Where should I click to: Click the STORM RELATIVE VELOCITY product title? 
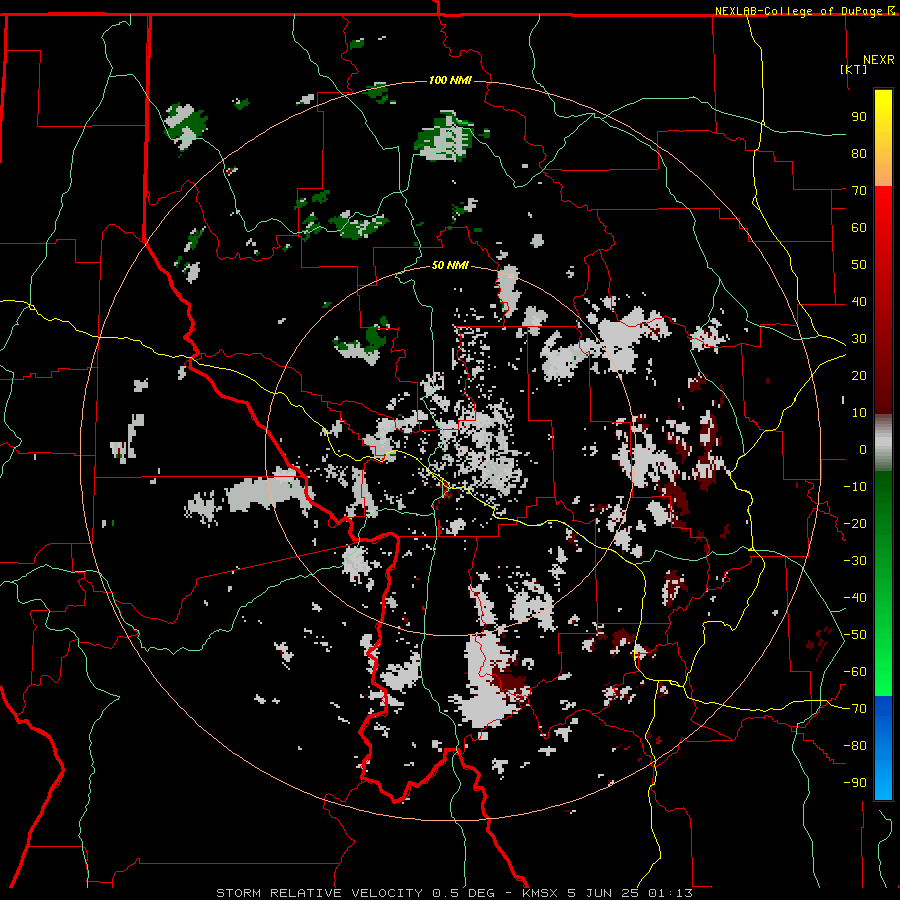[319, 893]
